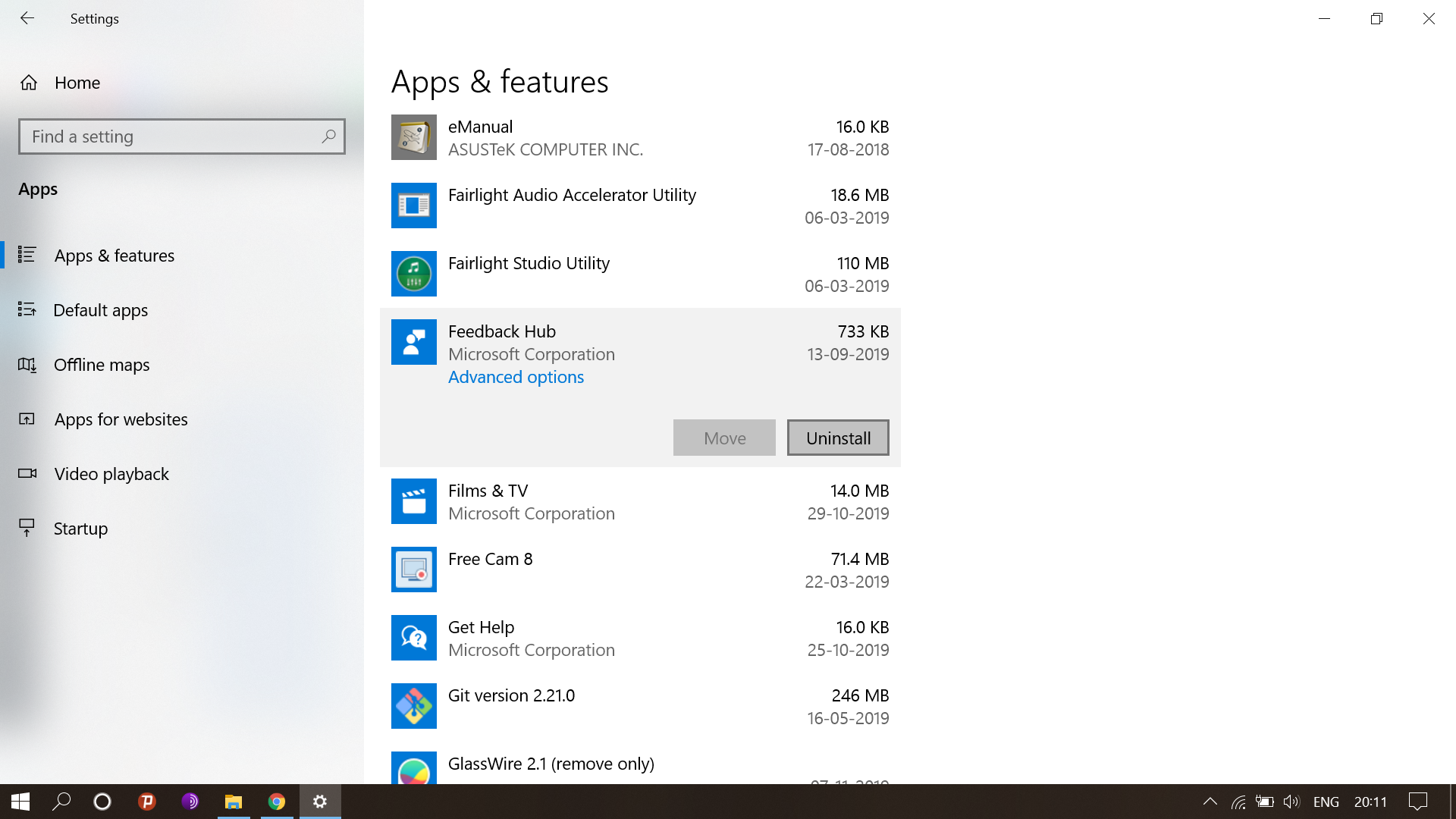Open the Startup settings page
The width and height of the screenshot is (1456, 819).
coord(80,528)
